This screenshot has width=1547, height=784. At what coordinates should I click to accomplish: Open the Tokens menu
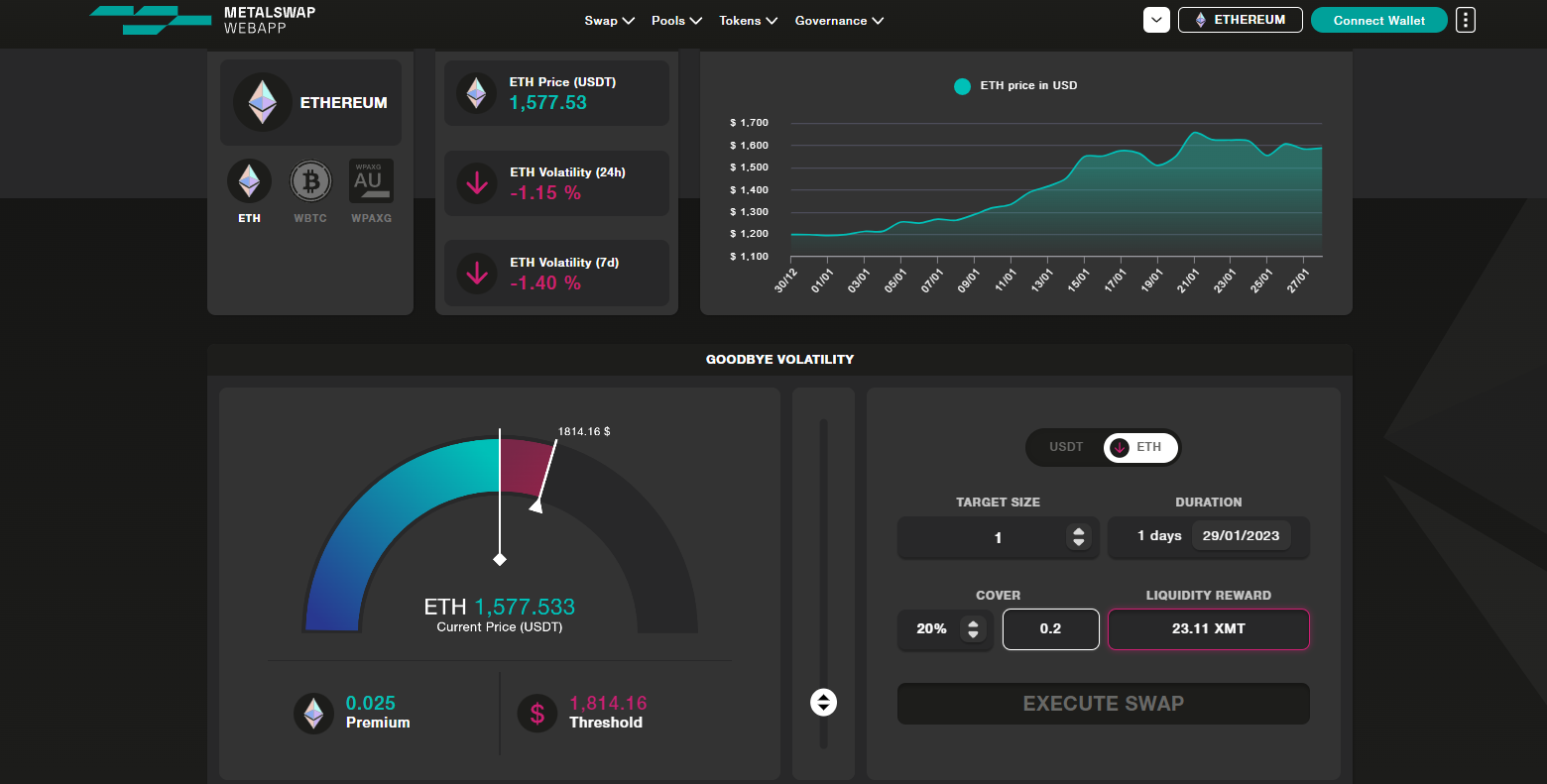click(748, 21)
